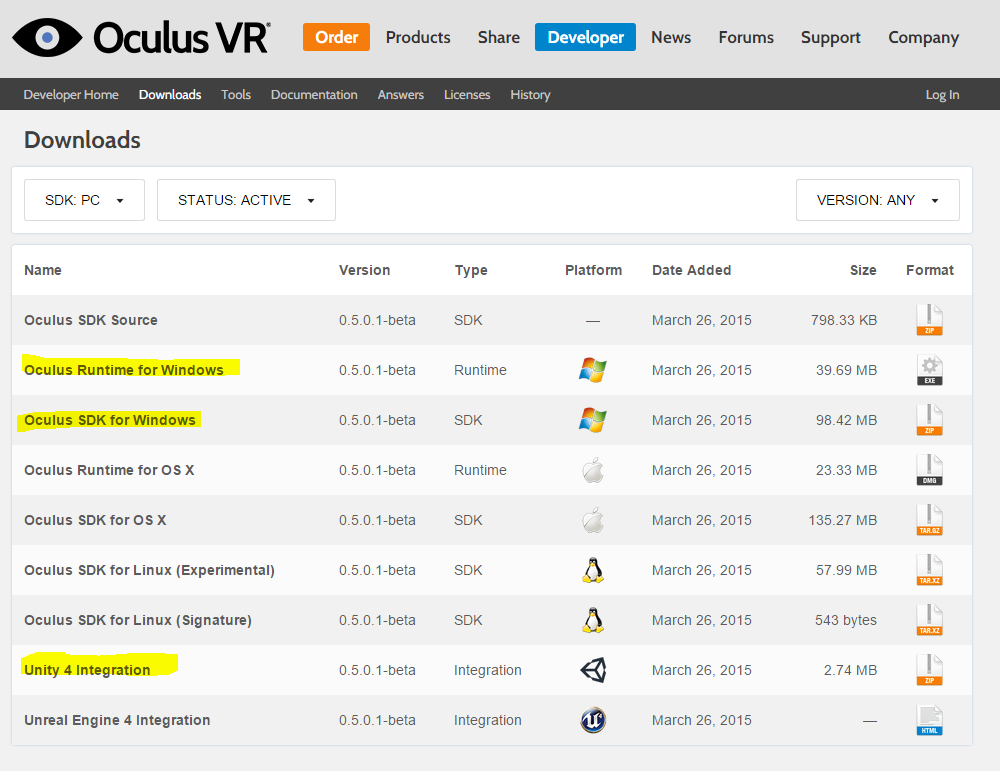Open the Share menu

[499, 38]
